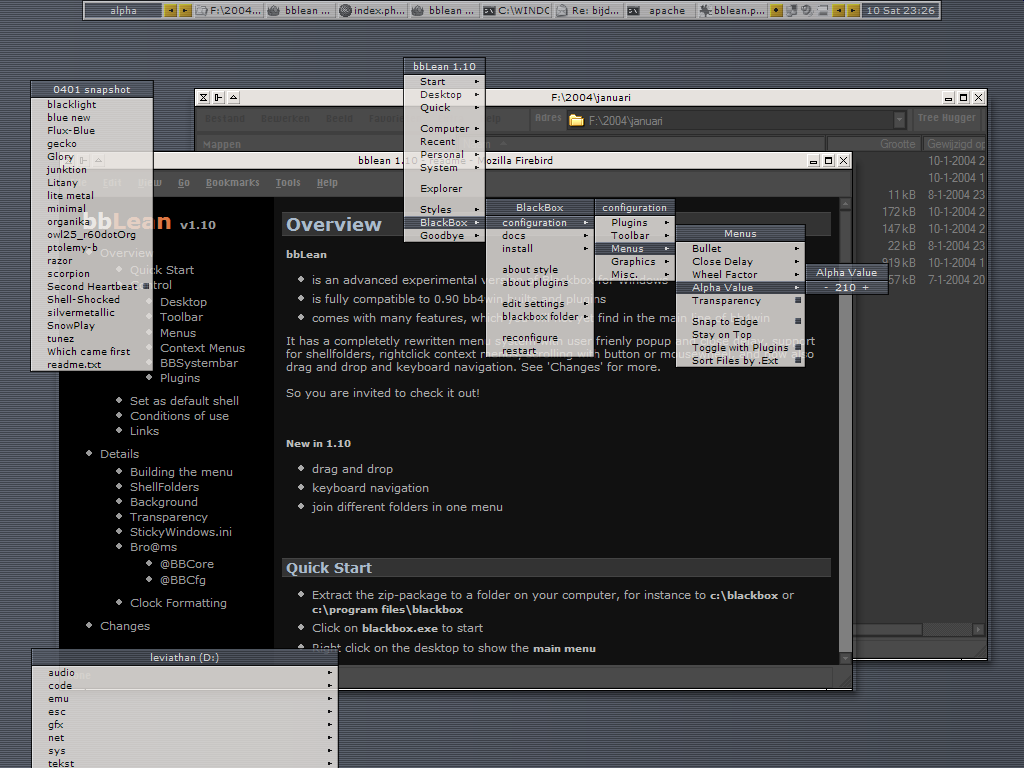Image resolution: width=1024 pixels, height=768 pixels.
Task: Follow Changes link in sidebar
Action: pos(125,626)
